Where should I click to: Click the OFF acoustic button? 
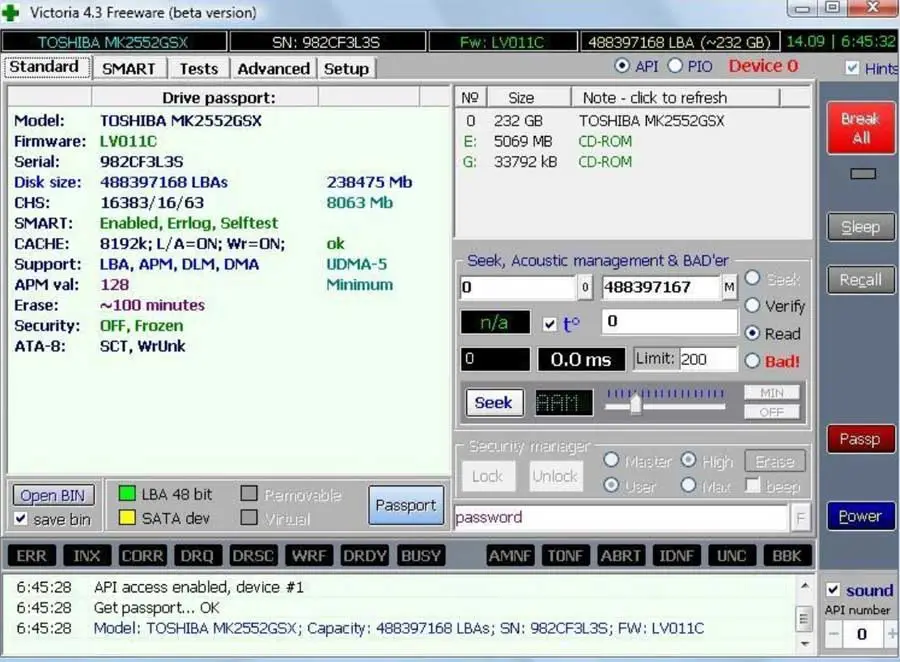pos(771,412)
